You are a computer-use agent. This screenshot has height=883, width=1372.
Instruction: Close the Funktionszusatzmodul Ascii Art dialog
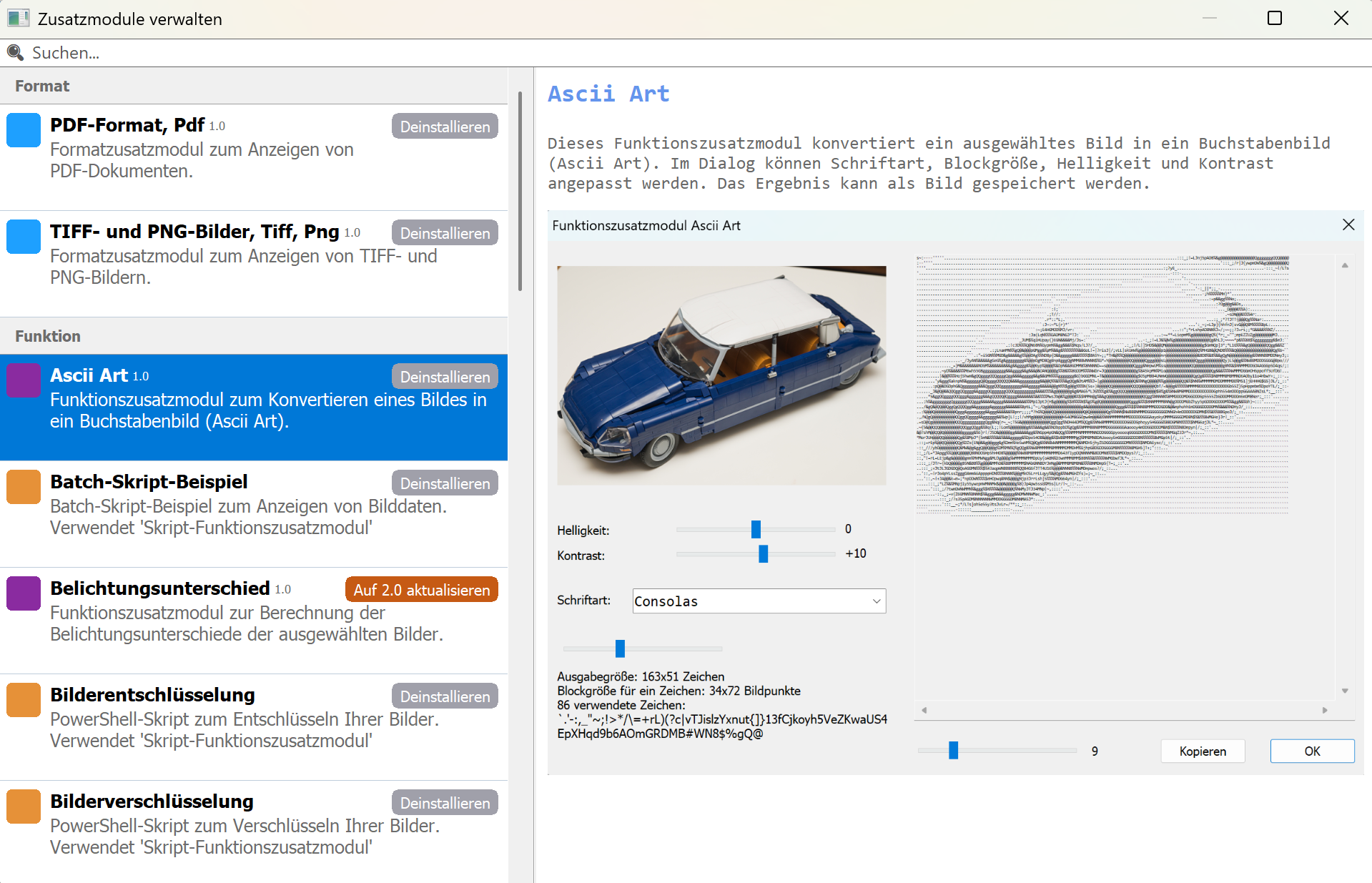click(1348, 225)
